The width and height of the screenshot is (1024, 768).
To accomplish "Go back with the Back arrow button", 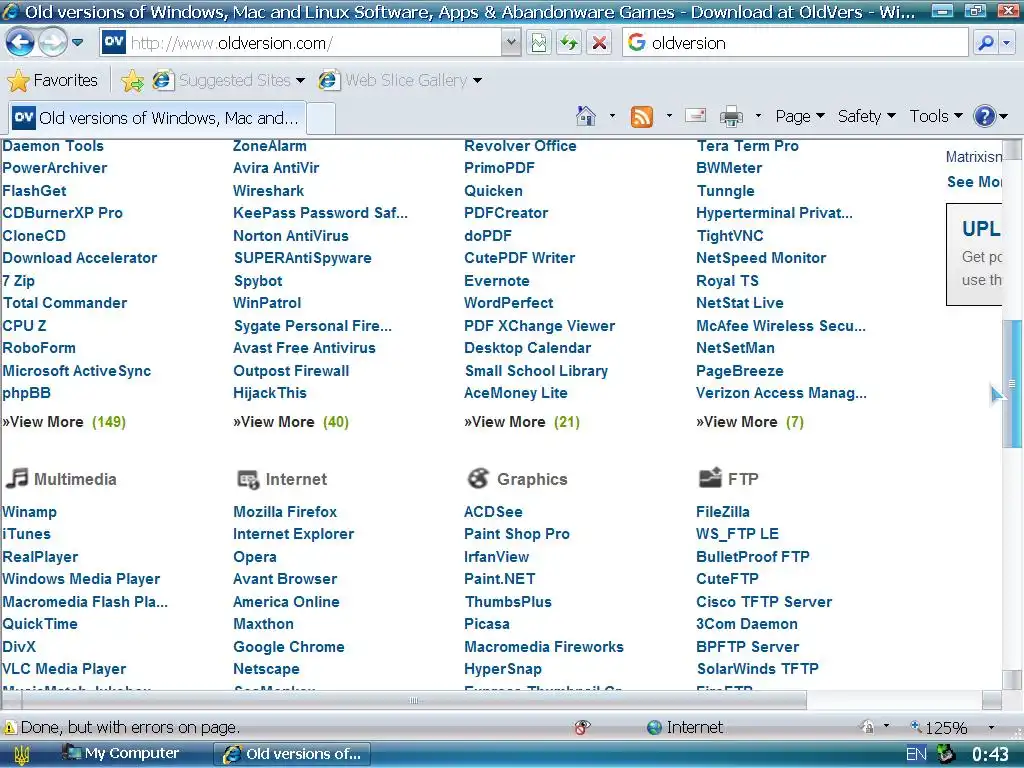I will click(20, 43).
